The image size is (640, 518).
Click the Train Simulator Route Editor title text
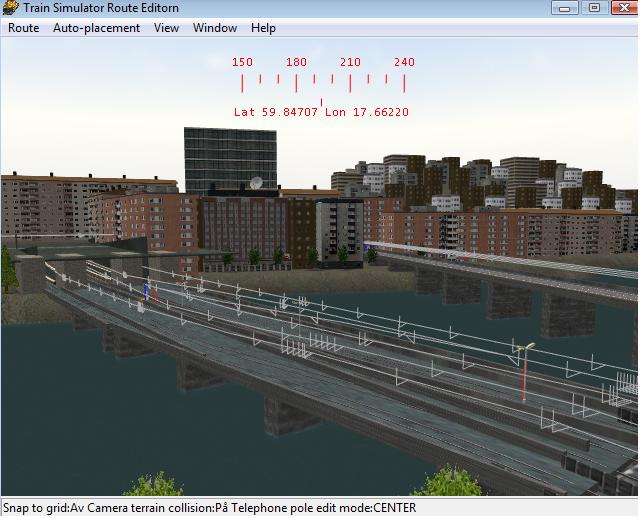(x=101, y=8)
